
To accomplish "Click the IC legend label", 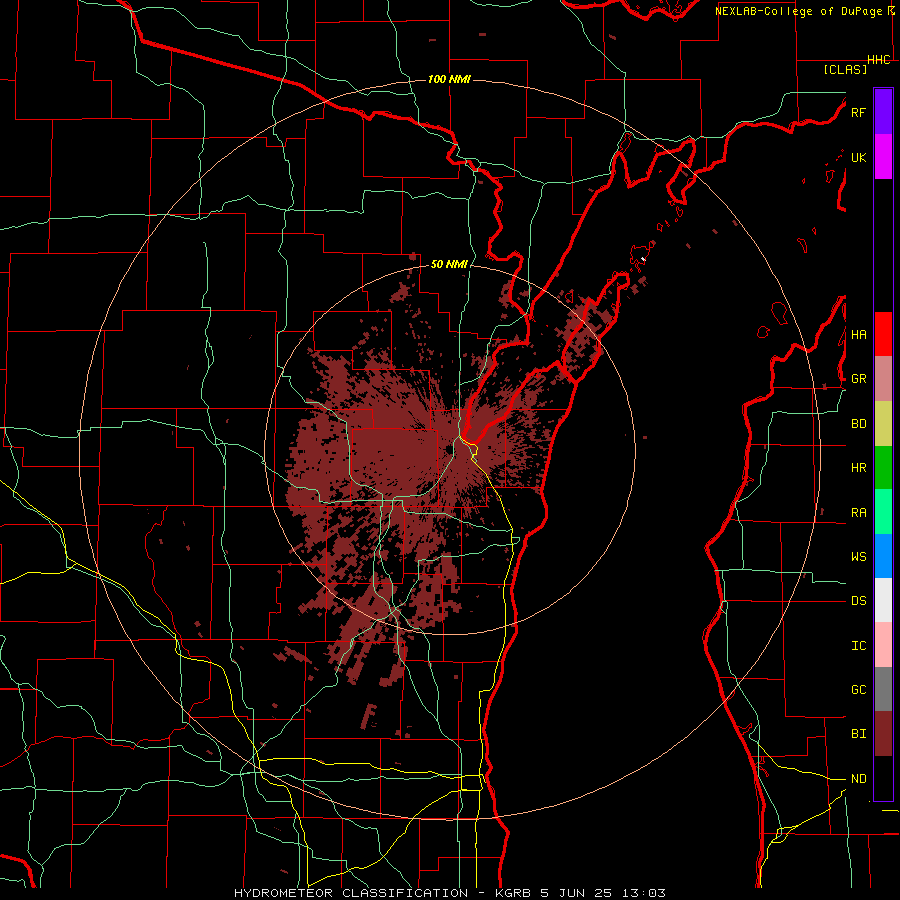I will tap(858, 646).
